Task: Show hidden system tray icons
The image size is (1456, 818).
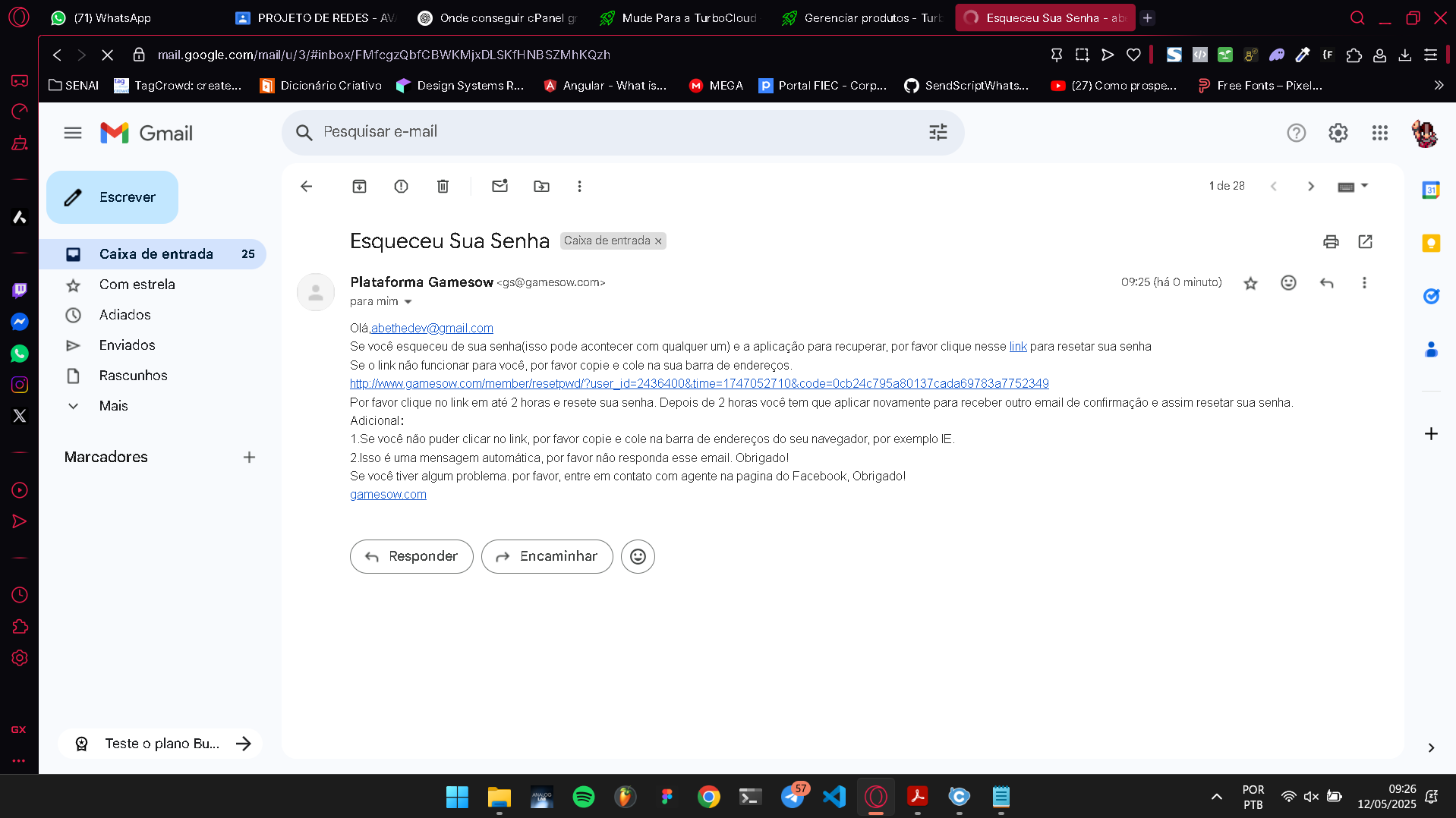Action: [x=1216, y=797]
